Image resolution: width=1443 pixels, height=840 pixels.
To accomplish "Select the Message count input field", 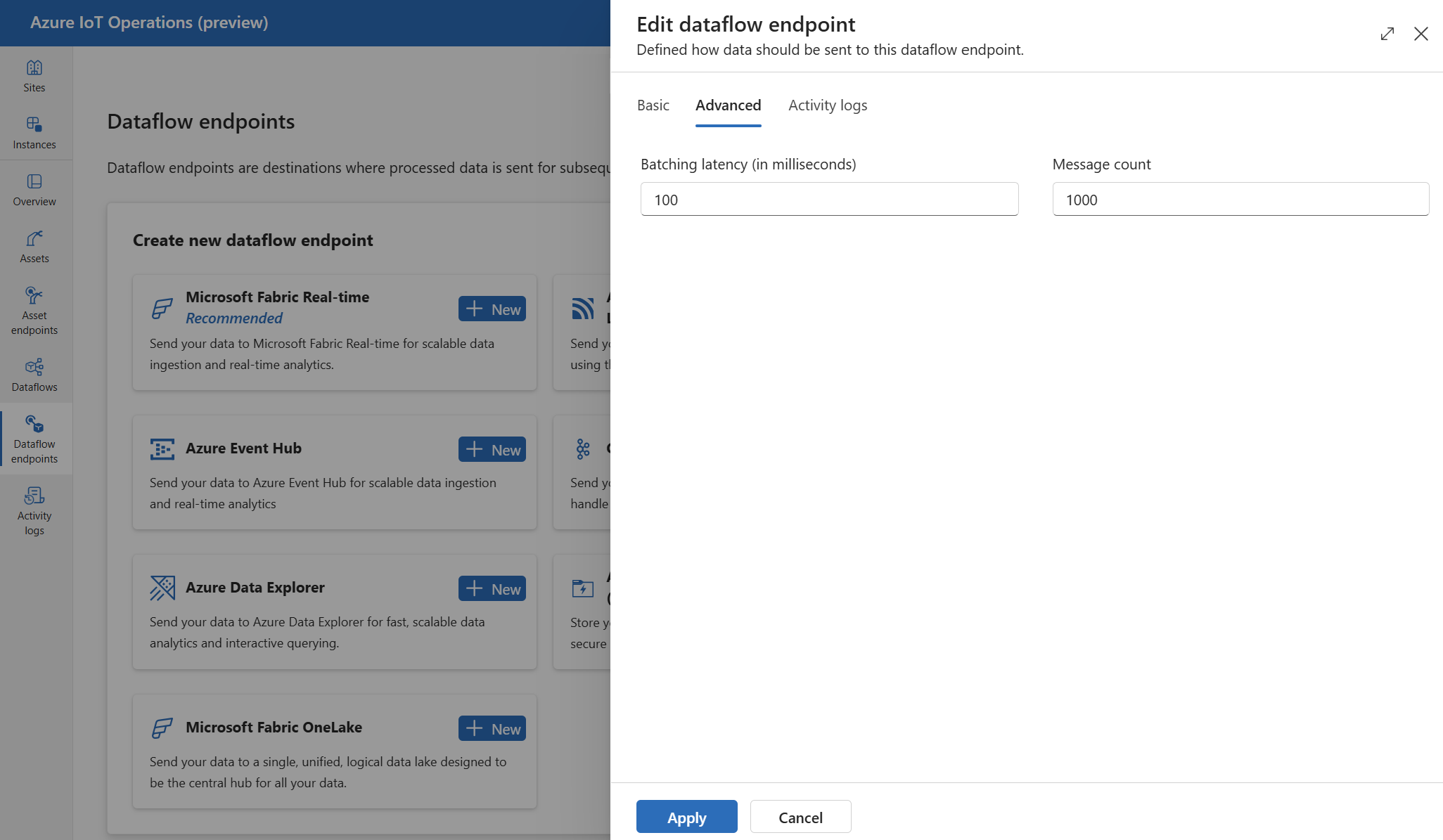I will click(1240, 198).
